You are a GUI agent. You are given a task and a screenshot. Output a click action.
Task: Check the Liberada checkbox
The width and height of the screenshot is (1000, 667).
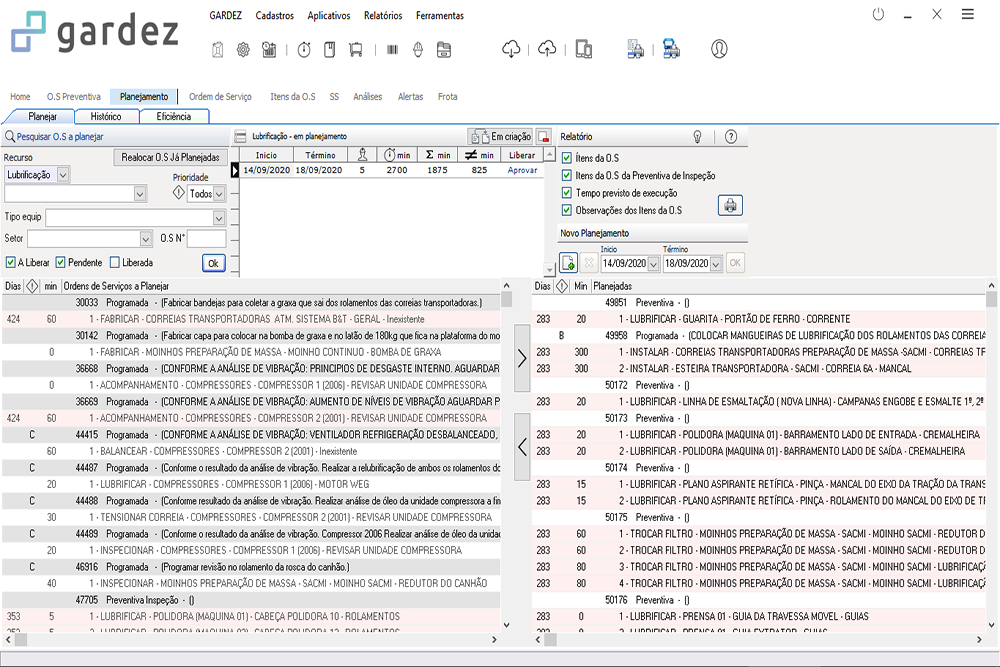(x=115, y=262)
